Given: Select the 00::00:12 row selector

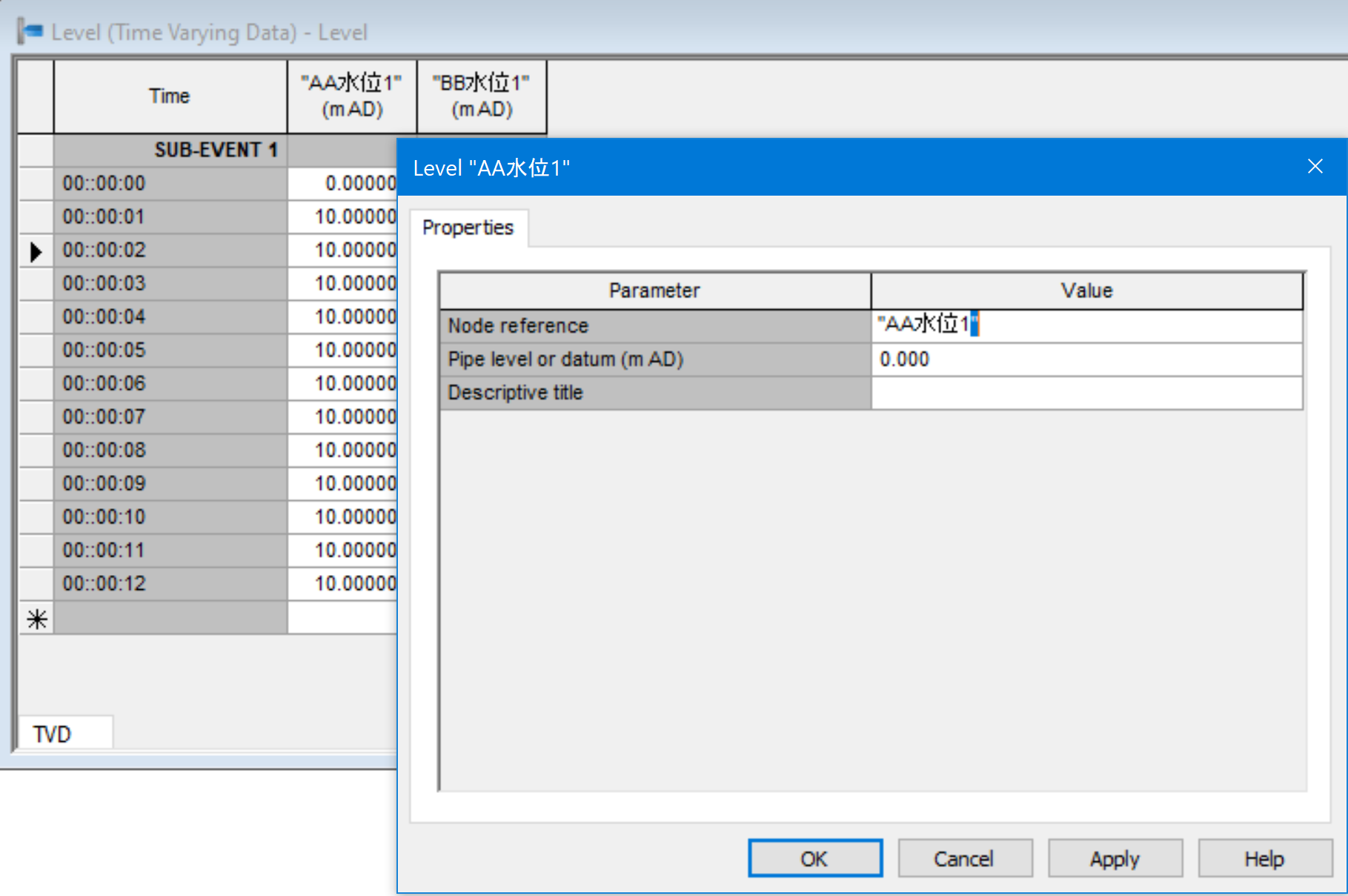Looking at the screenshot, I should click(x=35, y=583).
